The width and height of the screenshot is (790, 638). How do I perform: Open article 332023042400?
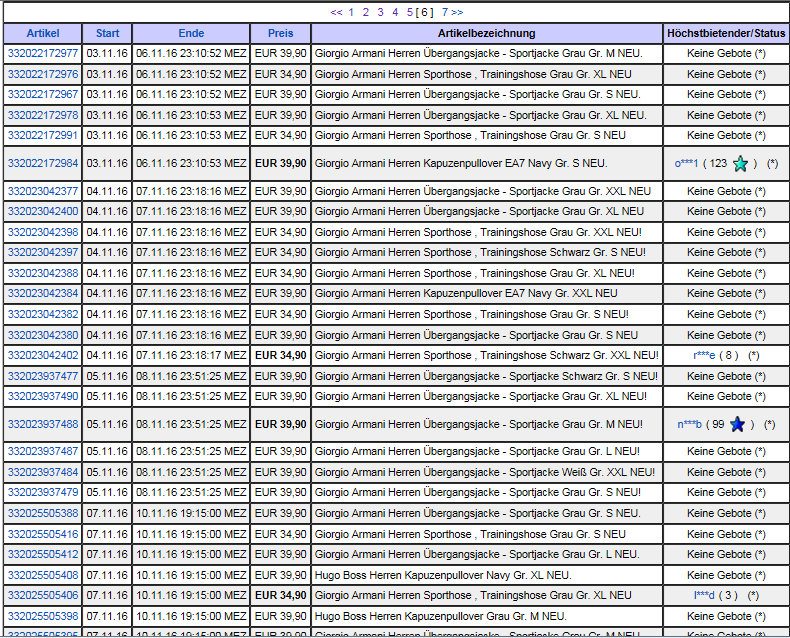[43, 211]
